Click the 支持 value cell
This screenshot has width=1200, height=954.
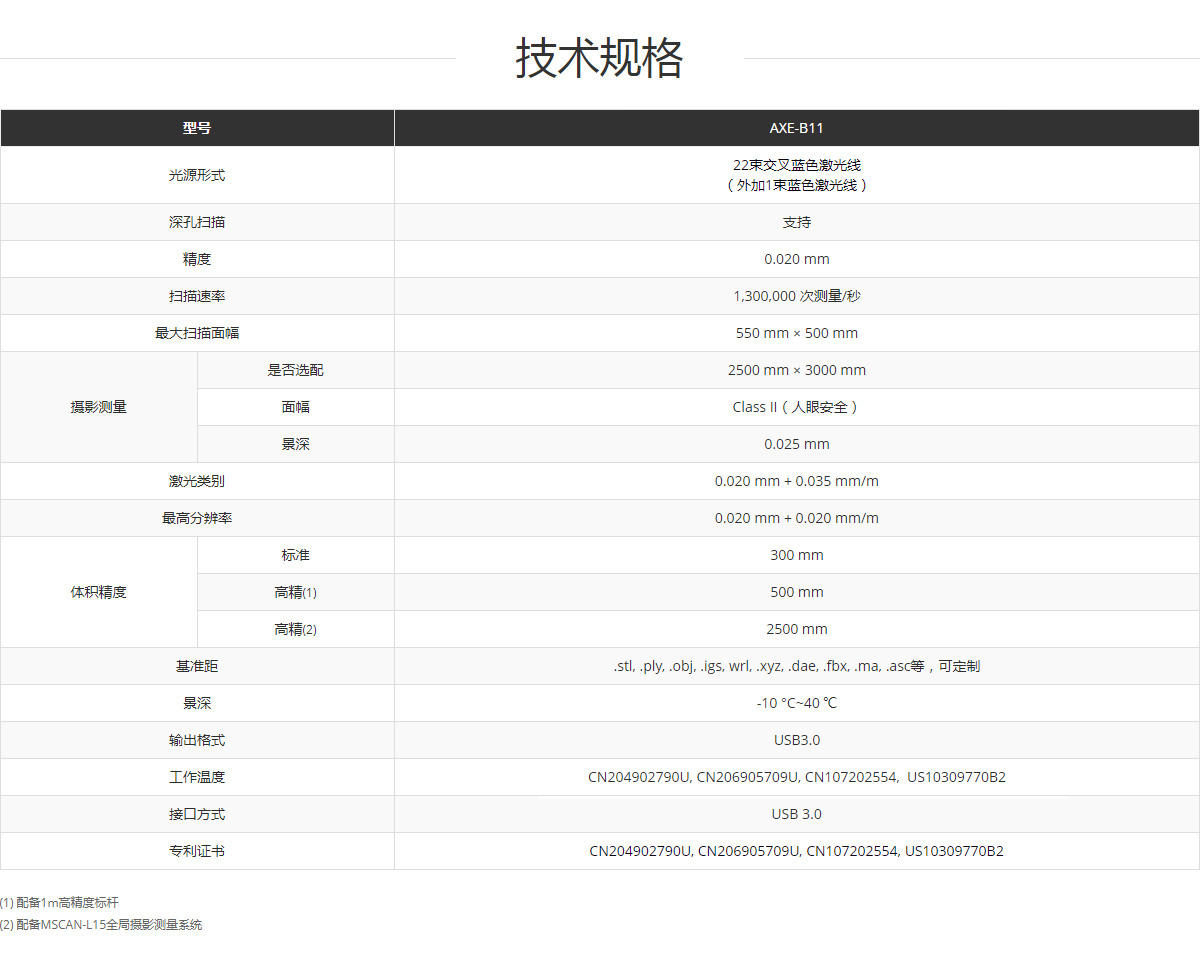pyautogui.click(x=796, y=222)
